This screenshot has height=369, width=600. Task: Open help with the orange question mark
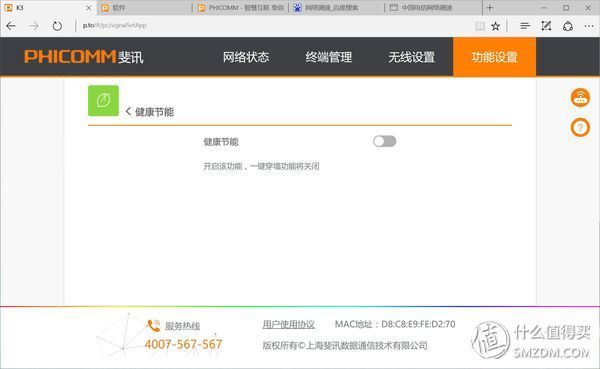click(x=580, y=127)
